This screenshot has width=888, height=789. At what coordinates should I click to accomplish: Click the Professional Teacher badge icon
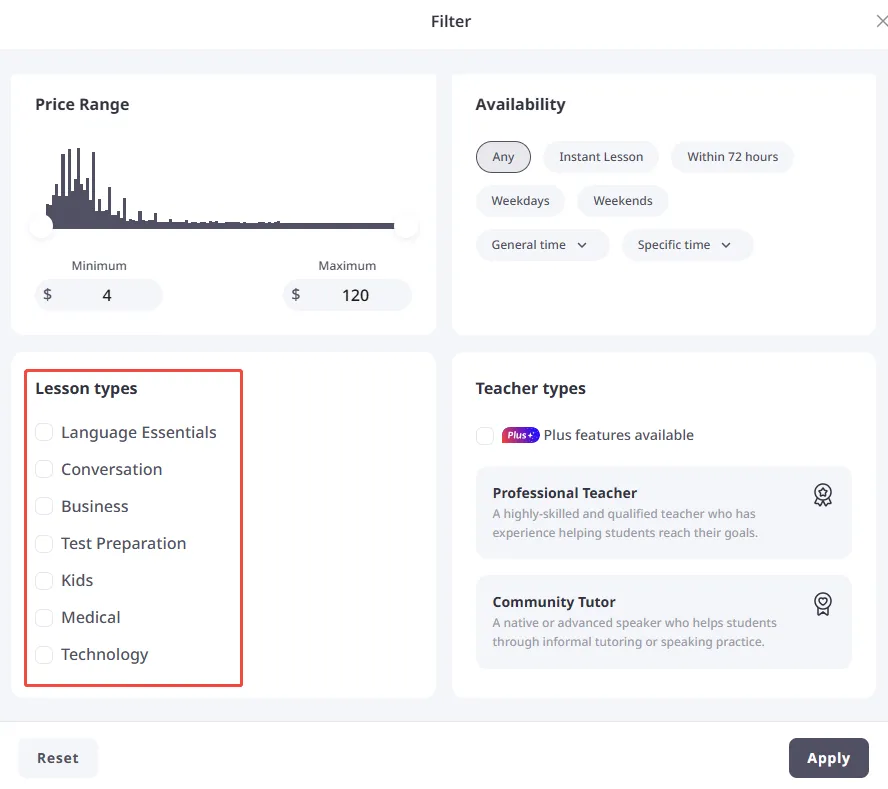[x=822, y=494]
